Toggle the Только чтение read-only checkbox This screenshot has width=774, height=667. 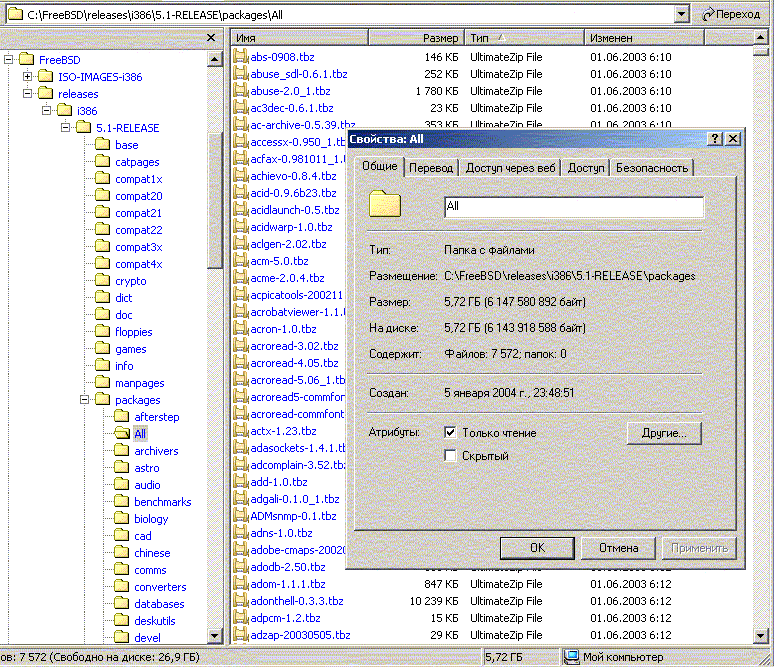[450, 432]
